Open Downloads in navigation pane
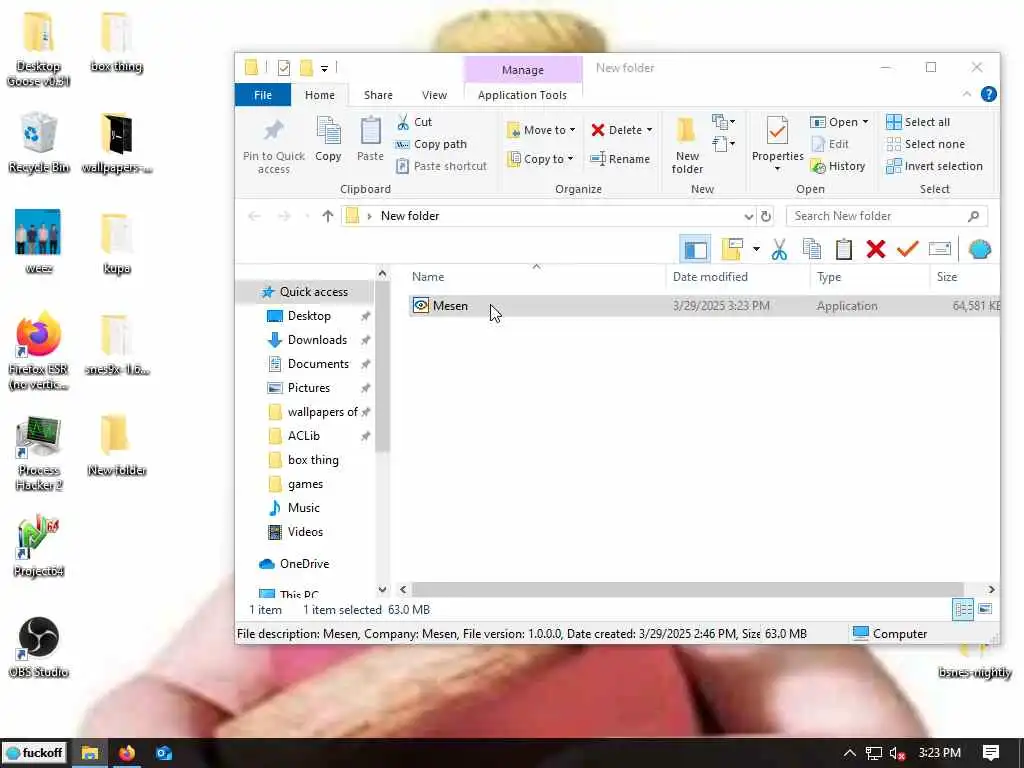The width and height of the screenshot is (1024, 768). (317, 340)
